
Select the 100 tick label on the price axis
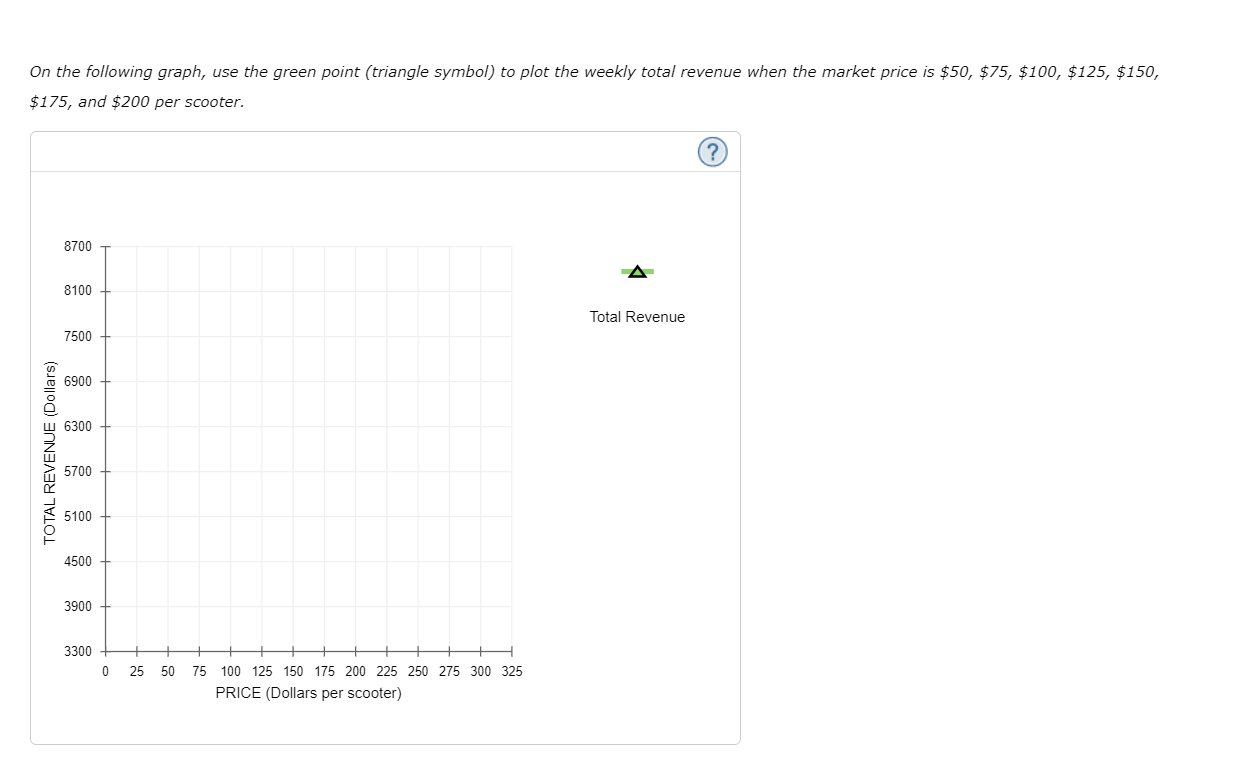click(x=230, y=672)
